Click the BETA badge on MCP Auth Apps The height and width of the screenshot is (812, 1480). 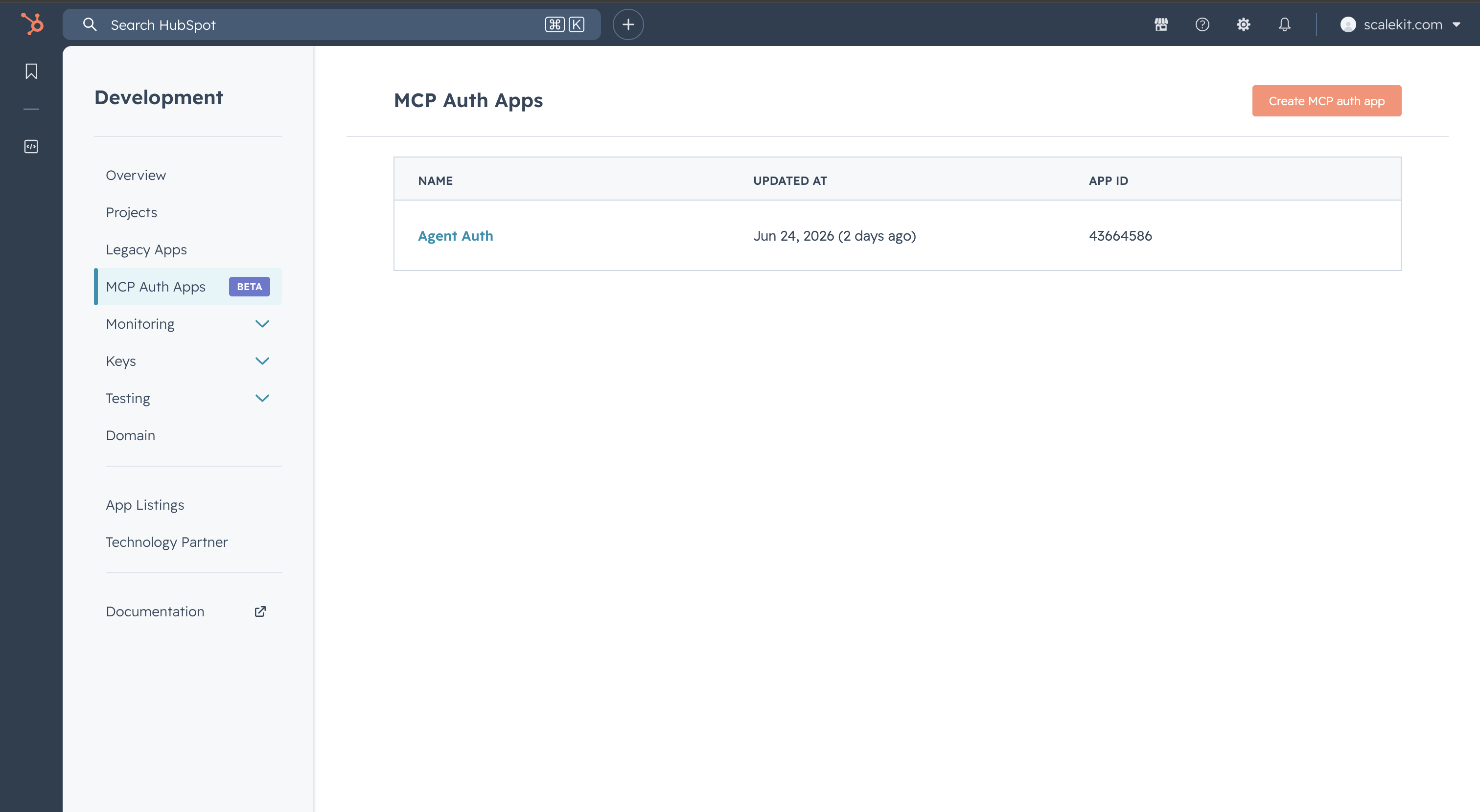click(249, 287)
